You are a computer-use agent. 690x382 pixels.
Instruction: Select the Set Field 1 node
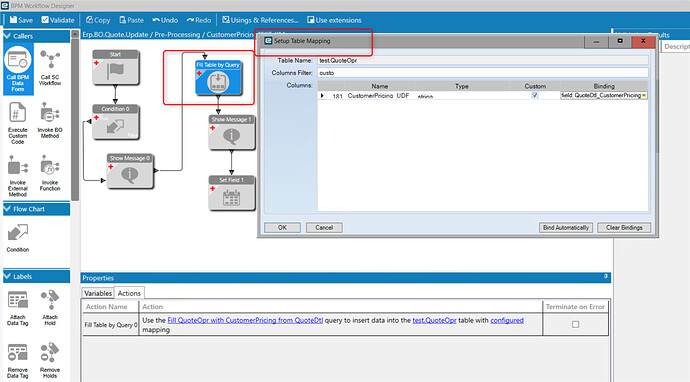pyautogui.click(x=231, y=193)
